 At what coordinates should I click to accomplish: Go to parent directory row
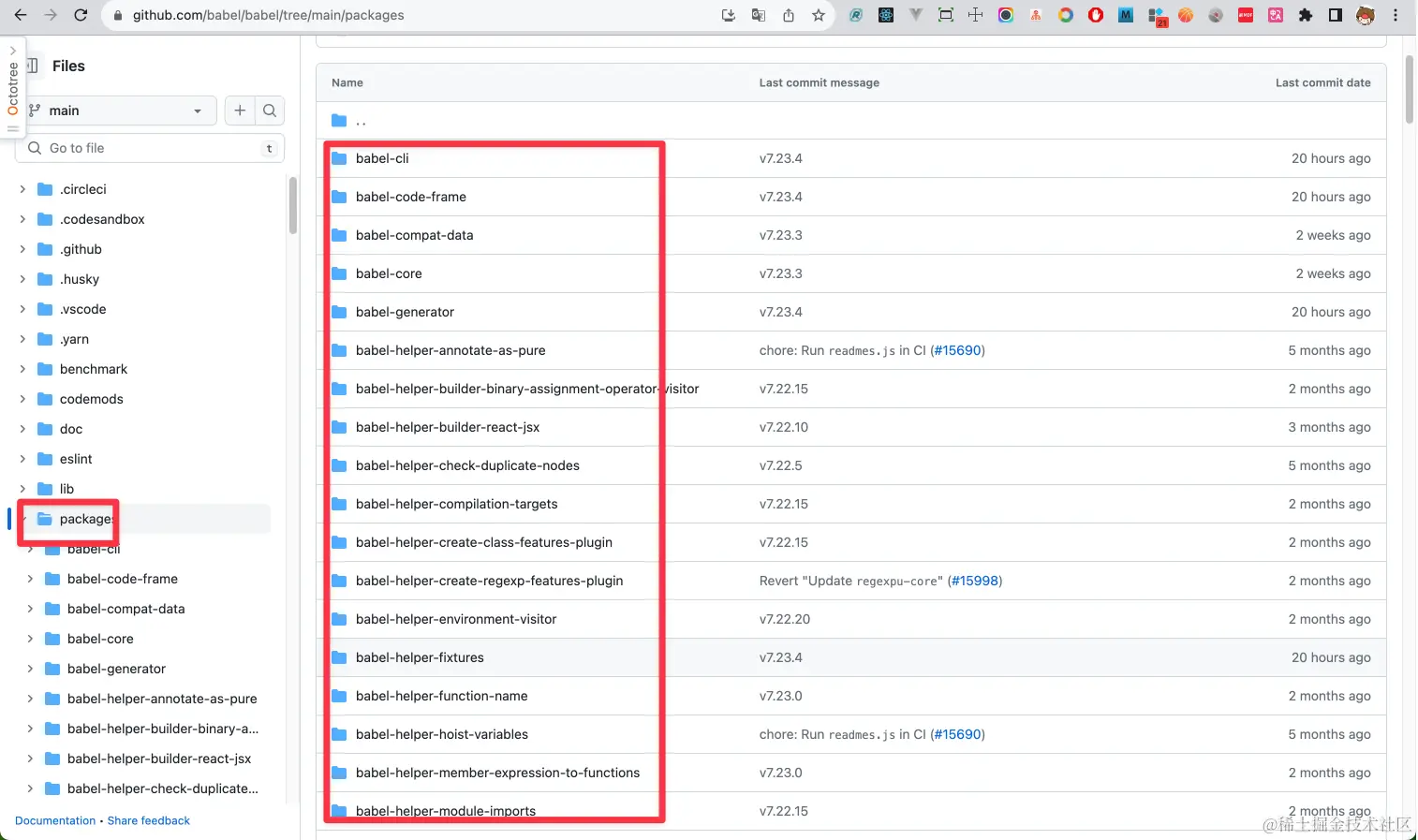point(850,121)
